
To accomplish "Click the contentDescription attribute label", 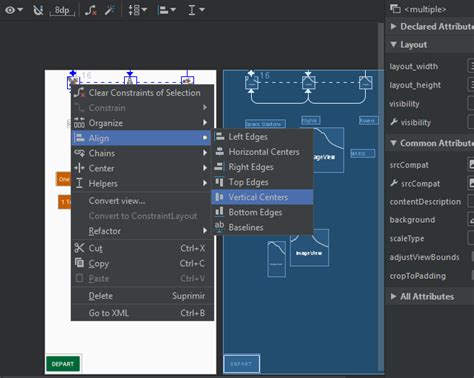I will click(x=425, y=202).
